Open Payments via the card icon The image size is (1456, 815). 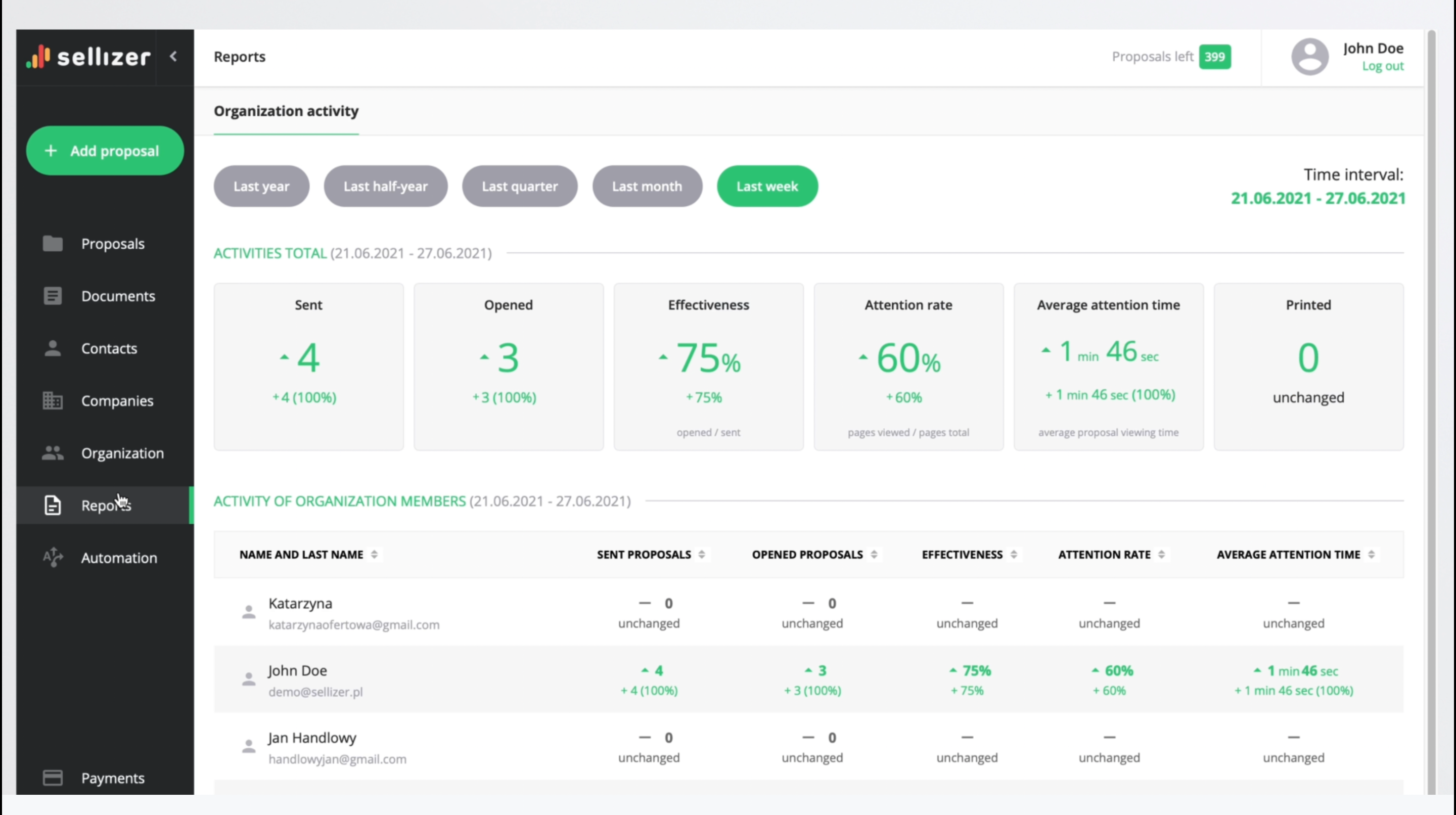coord(53,778)
